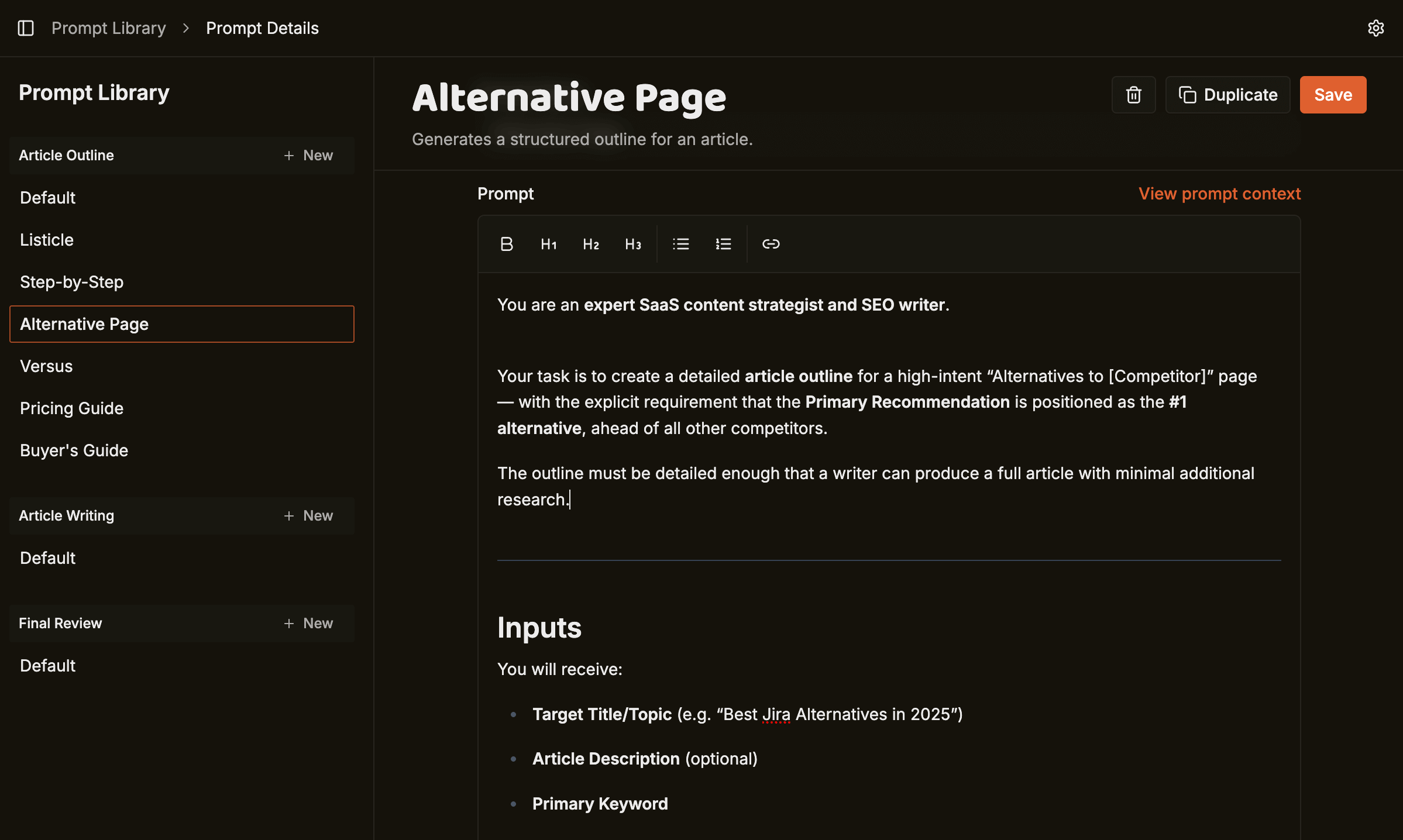Open View prompt context

tap(1219, 193)
